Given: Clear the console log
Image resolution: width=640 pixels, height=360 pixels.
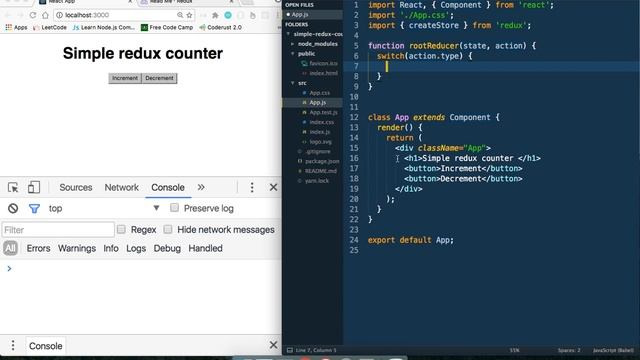Looking at the screenshot, I should (13, 209).
